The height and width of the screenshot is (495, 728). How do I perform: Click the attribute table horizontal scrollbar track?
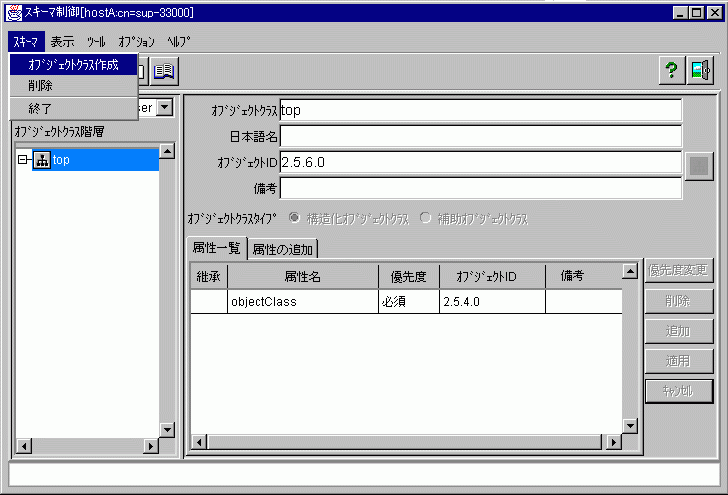coord(404,442)
